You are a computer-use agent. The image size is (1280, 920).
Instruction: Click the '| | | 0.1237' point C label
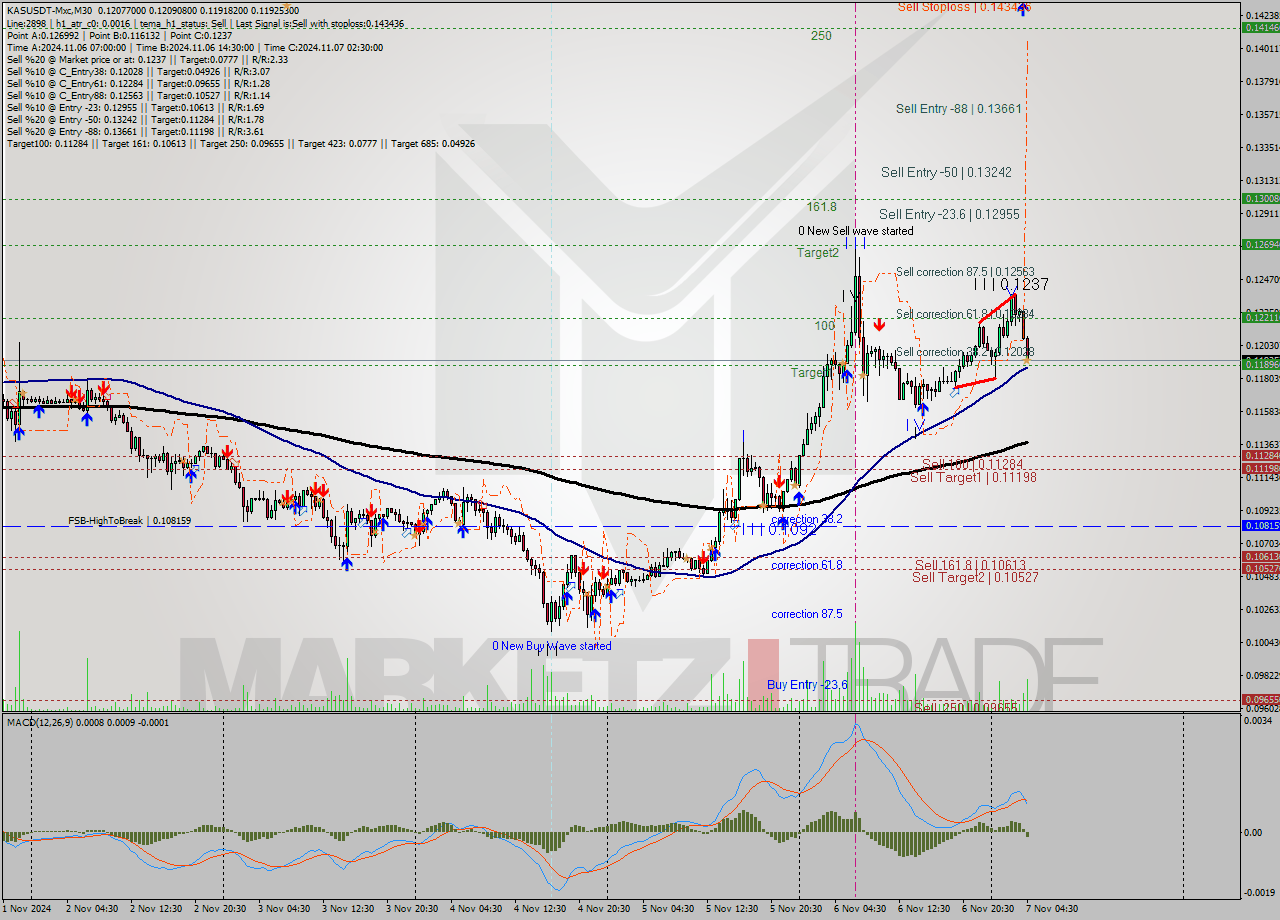1011,284
